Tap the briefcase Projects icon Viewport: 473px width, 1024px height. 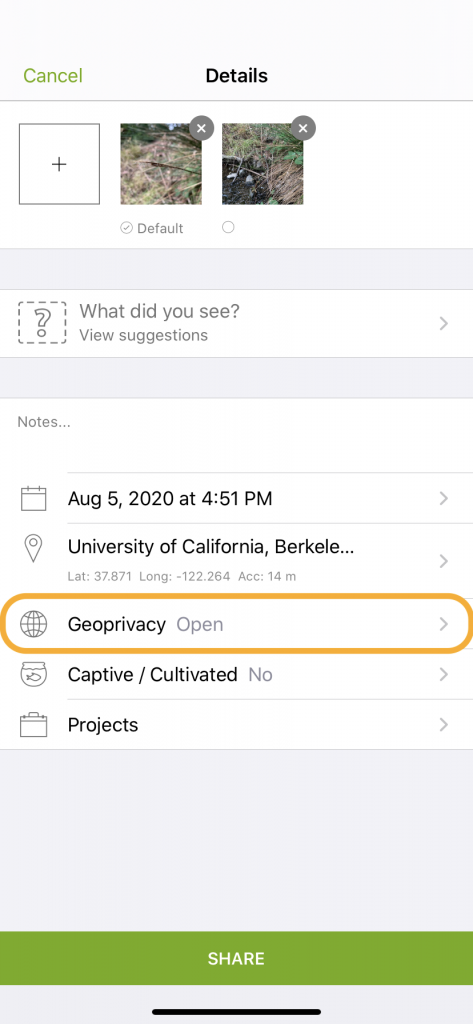[x=33, y=725]
